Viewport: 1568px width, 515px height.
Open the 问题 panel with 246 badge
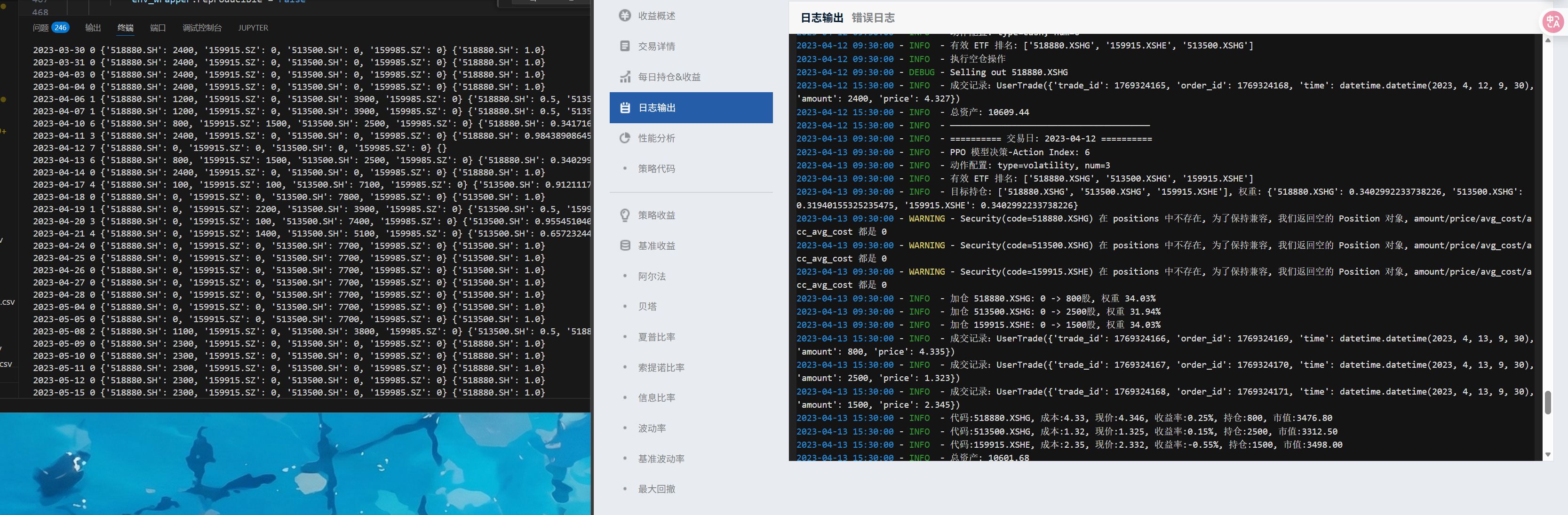click(x=50, y=28)
